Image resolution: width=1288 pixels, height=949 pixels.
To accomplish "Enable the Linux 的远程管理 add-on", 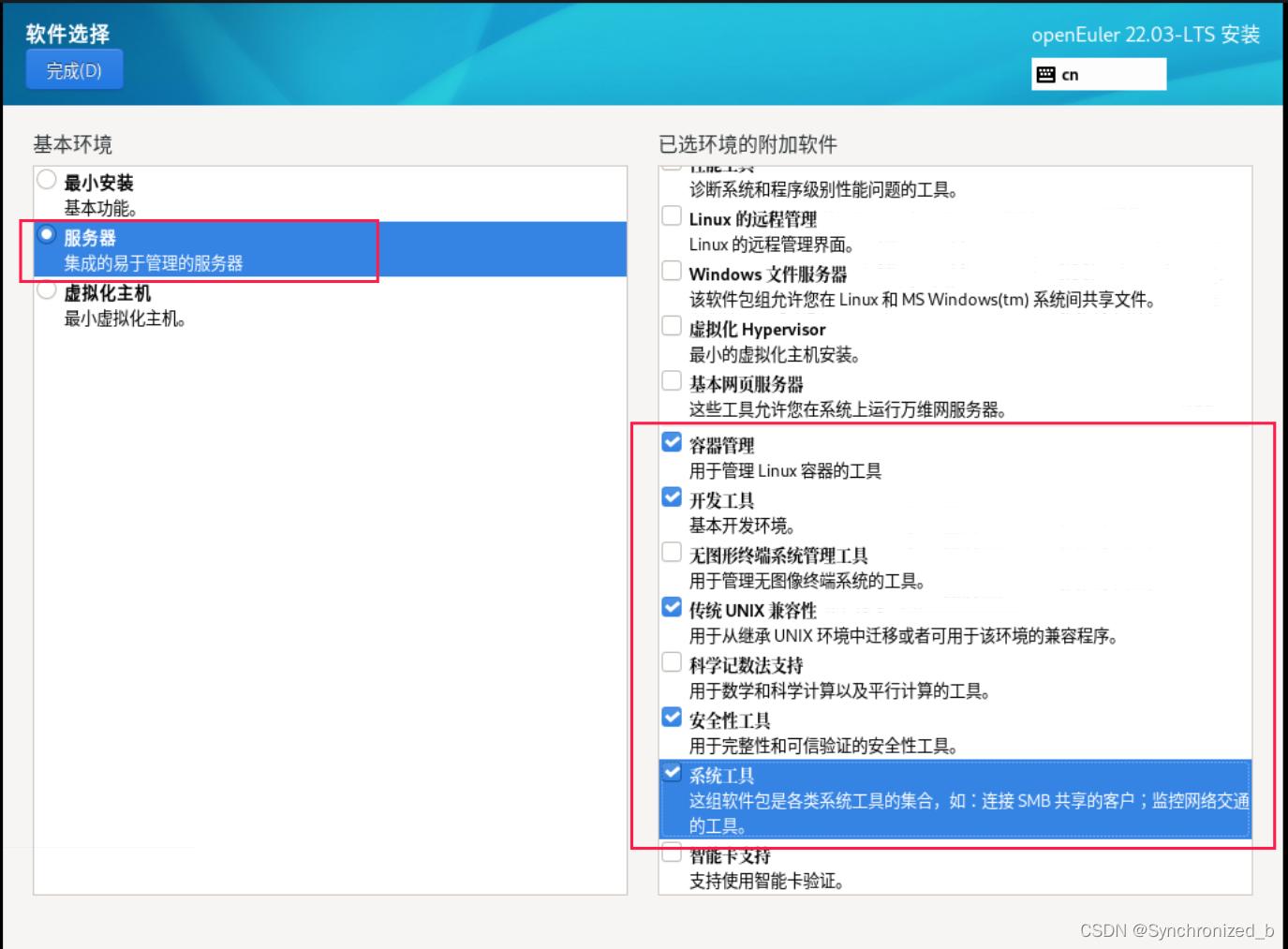I will [x=671, y=215].
